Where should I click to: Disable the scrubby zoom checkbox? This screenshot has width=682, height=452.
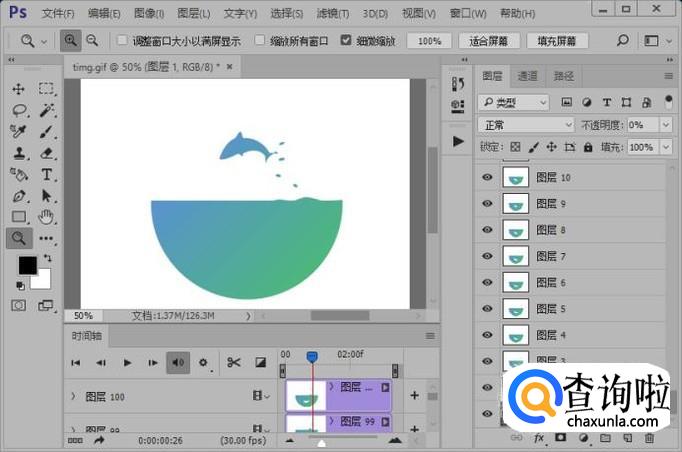point(346,41)
